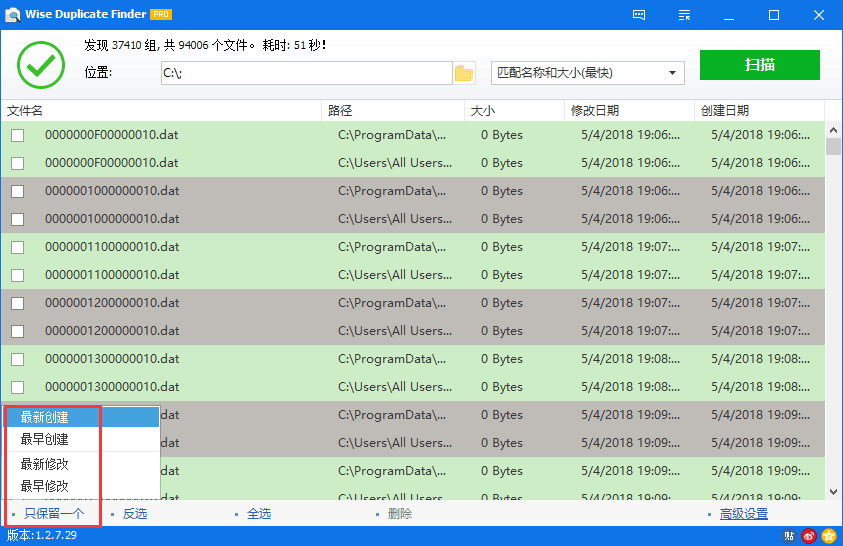
Task: Select 最早修改 from the popup menu
Action: (x=82, y=486)
